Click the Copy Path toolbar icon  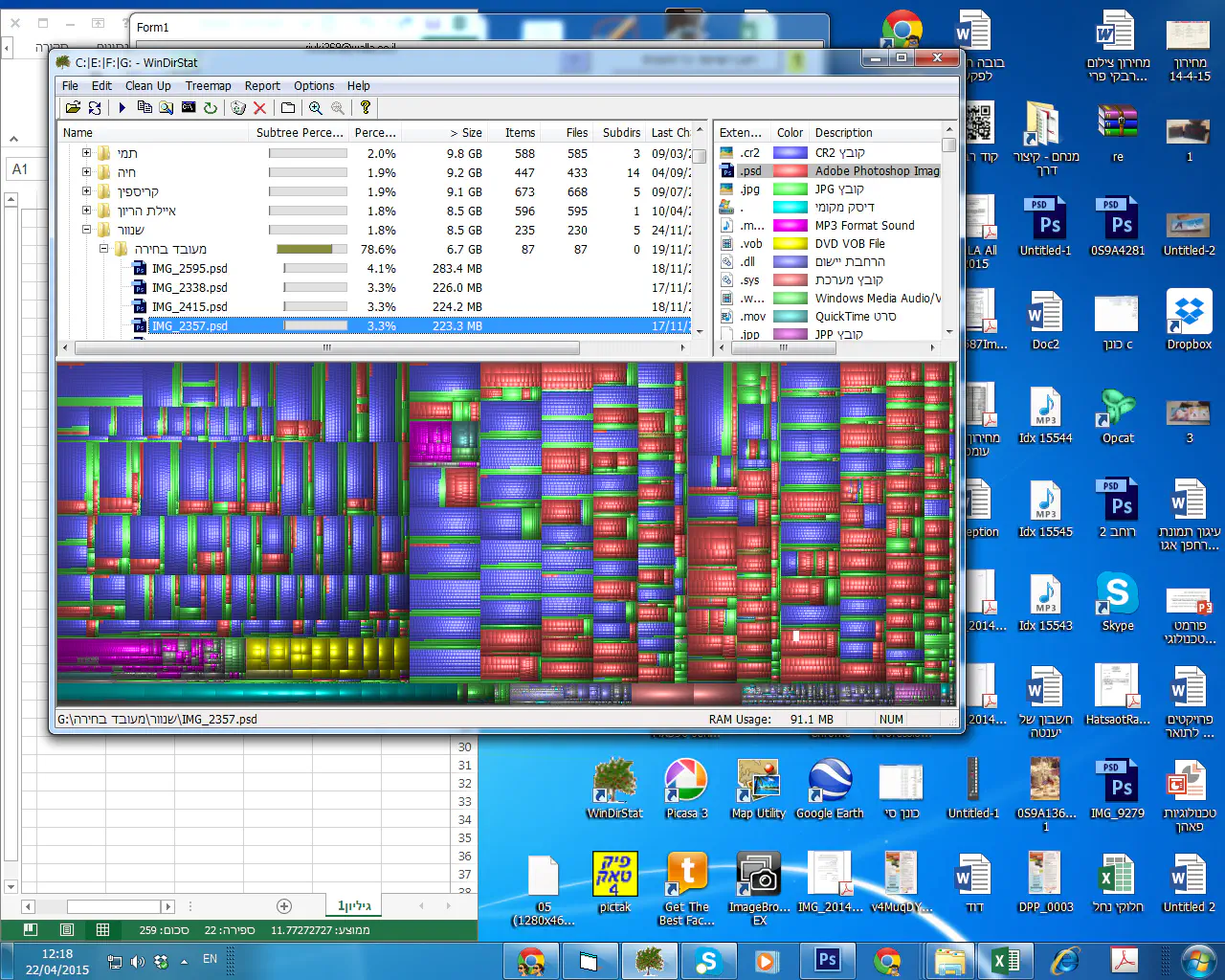pyautogui.click(x=145, y=108)
